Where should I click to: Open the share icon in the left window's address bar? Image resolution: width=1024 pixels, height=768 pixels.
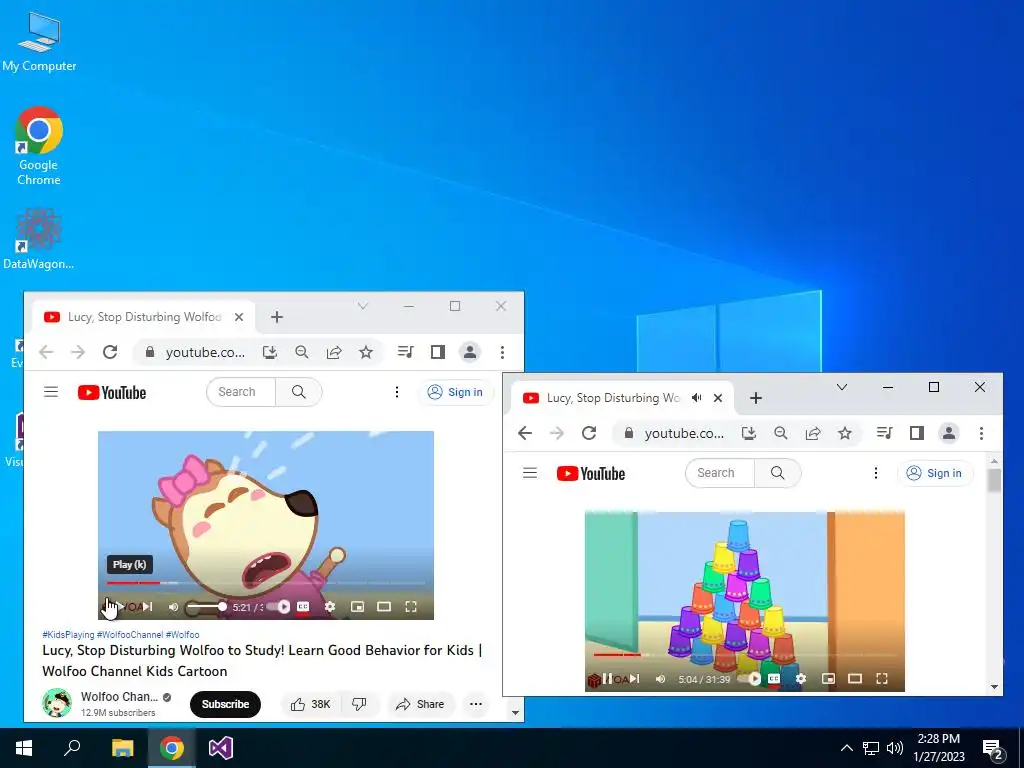(334, 352)
